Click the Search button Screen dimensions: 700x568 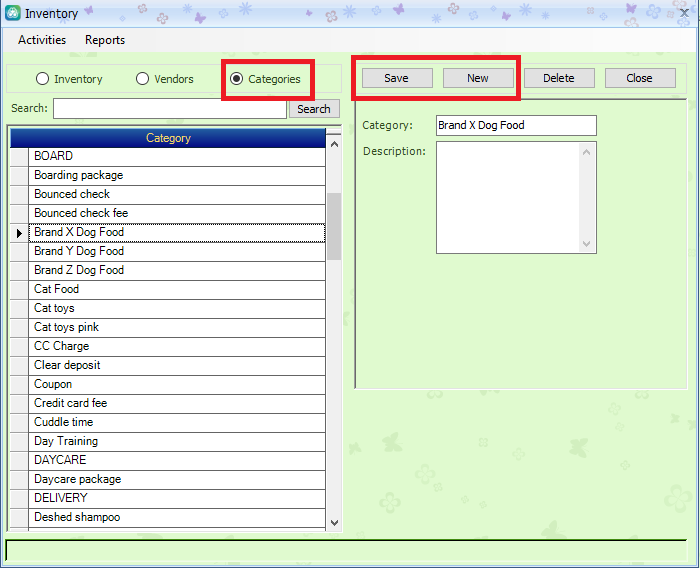pos(313,109)
